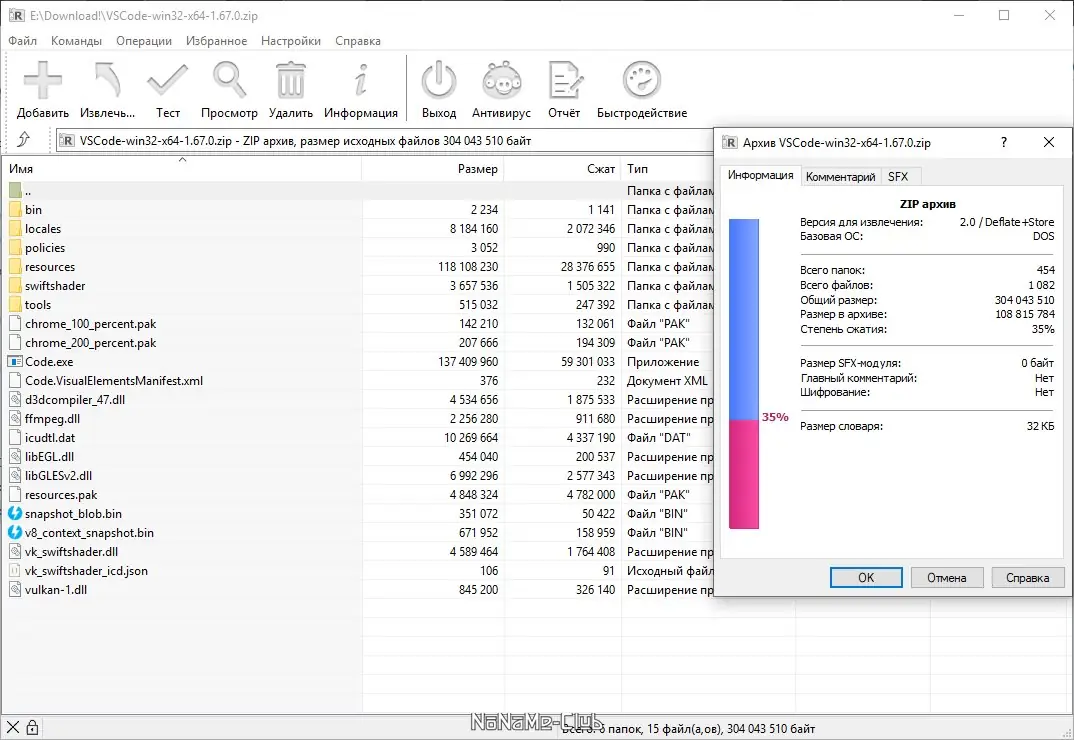Sort by the Размер column header
Viewport: 1074px width, 740px height.
433,169
